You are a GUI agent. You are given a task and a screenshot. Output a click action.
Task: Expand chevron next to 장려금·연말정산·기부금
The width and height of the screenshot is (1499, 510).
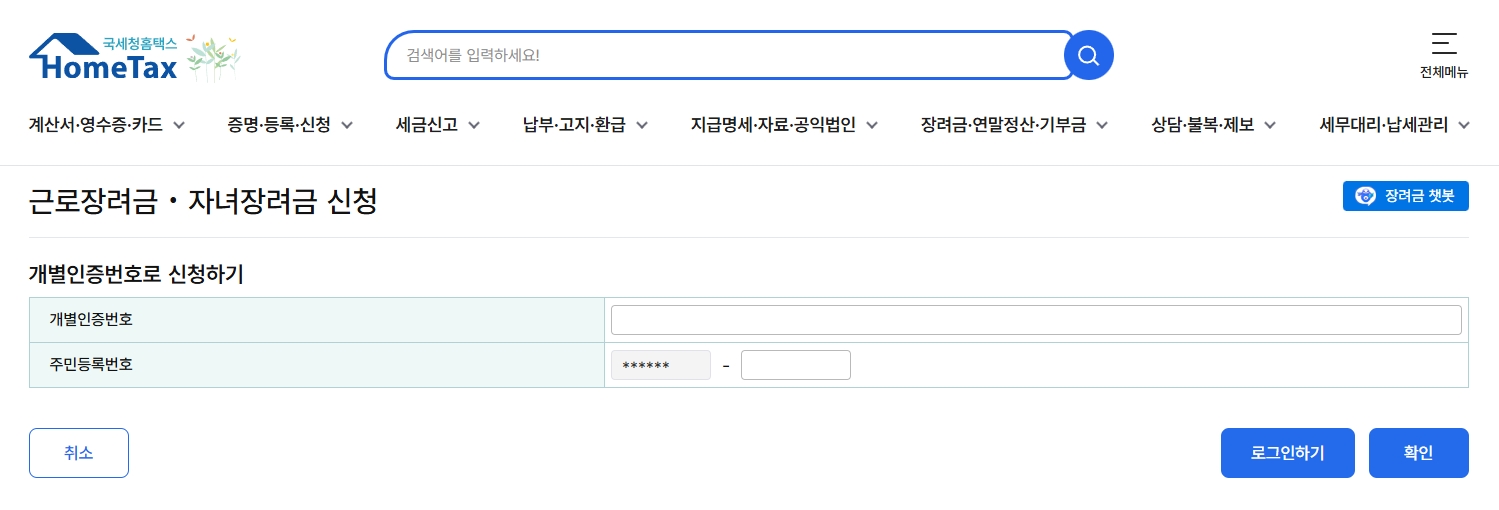click(1102, 126)
